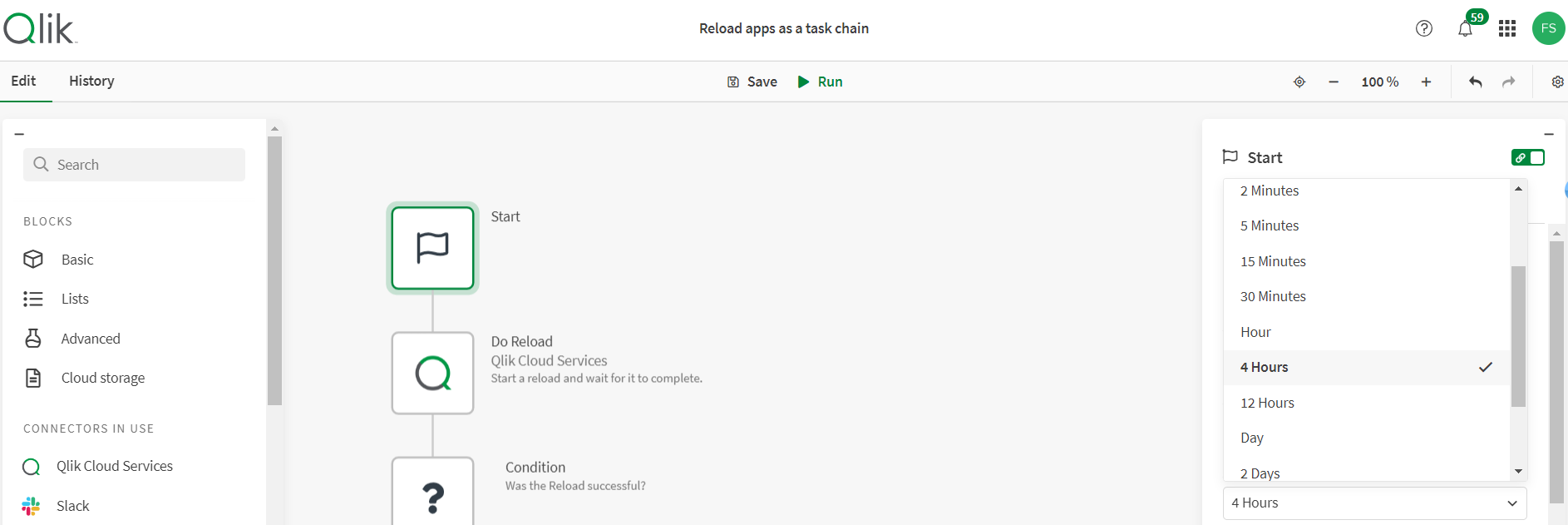This screenshot has width=1568, height=525.
Task: Open the 4 Hours dropdown box
Action: pyautogui.click(x=1373, y=503)
